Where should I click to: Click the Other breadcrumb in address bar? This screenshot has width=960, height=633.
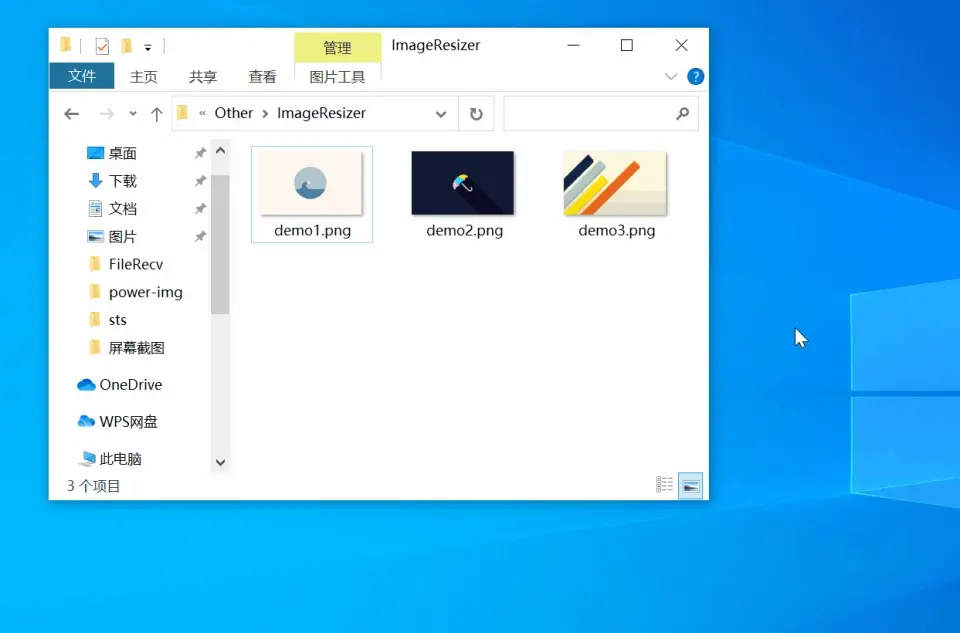click(x=233, y=113)
